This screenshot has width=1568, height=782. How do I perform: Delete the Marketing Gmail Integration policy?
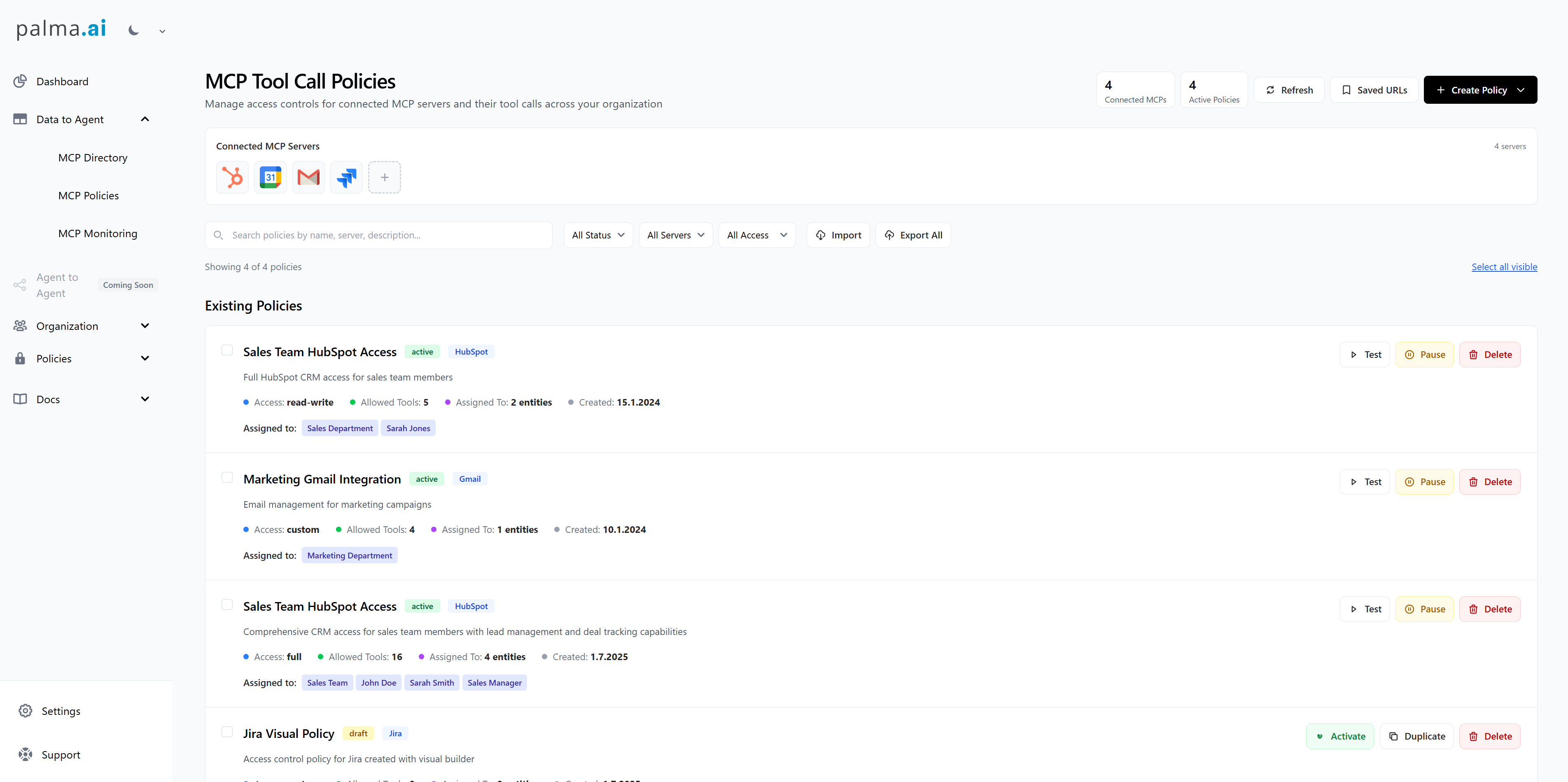[1489, 482]
